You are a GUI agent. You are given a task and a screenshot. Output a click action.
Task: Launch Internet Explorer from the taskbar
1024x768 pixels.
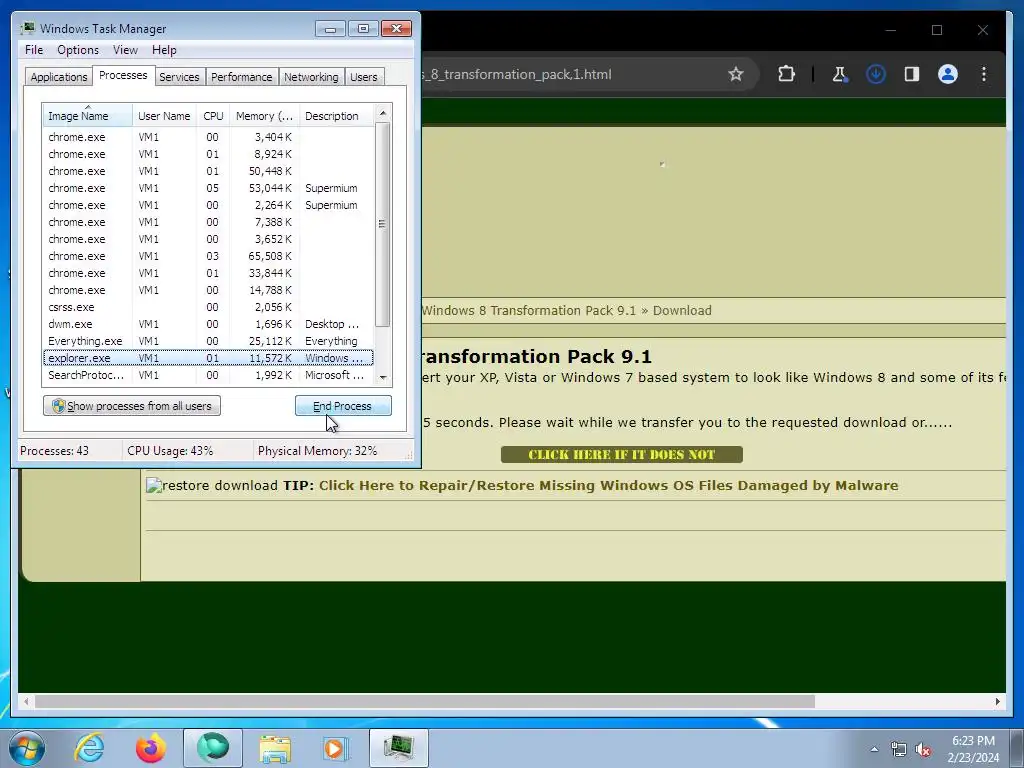click(x=89, y=748)
